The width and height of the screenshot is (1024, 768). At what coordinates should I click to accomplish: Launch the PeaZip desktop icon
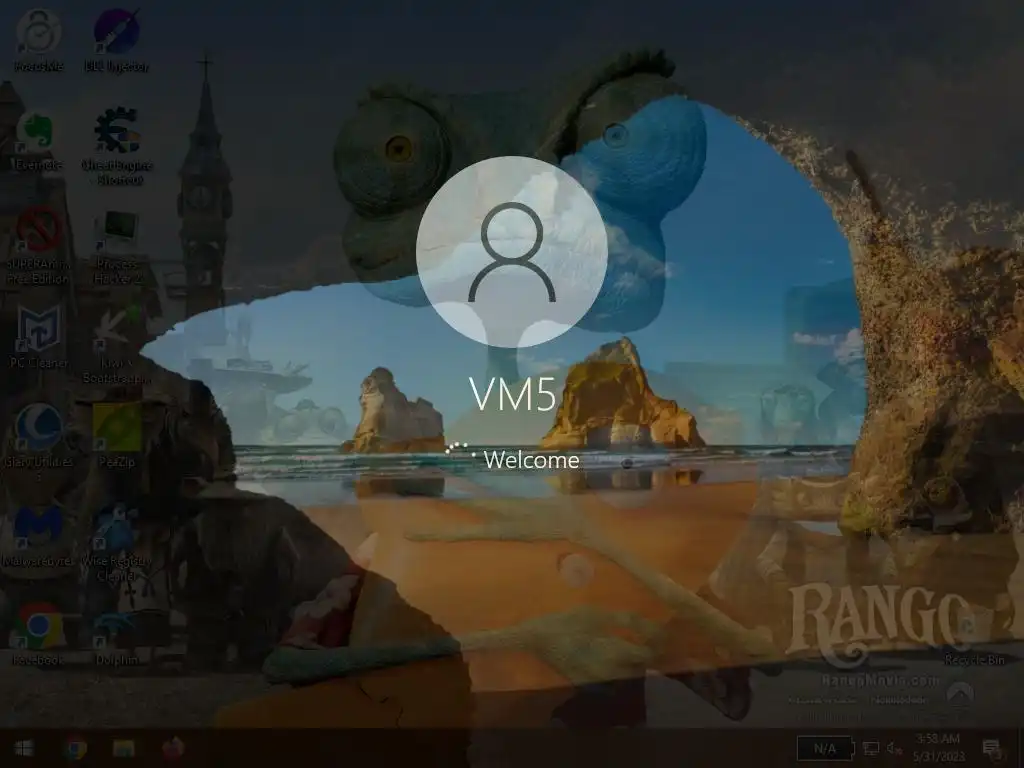pos(117,436)
